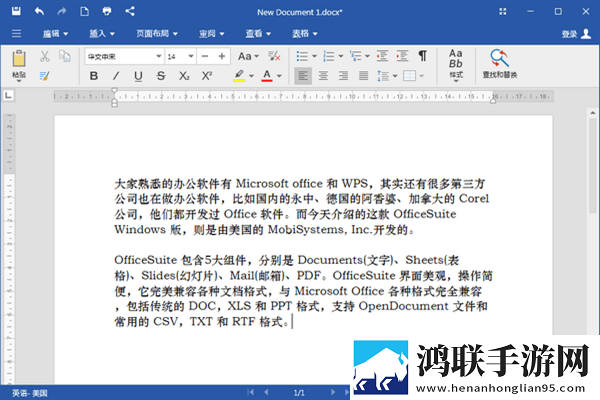Open the 页面布局 menu
Screen dimensions: 600x400
coord(157,34)
